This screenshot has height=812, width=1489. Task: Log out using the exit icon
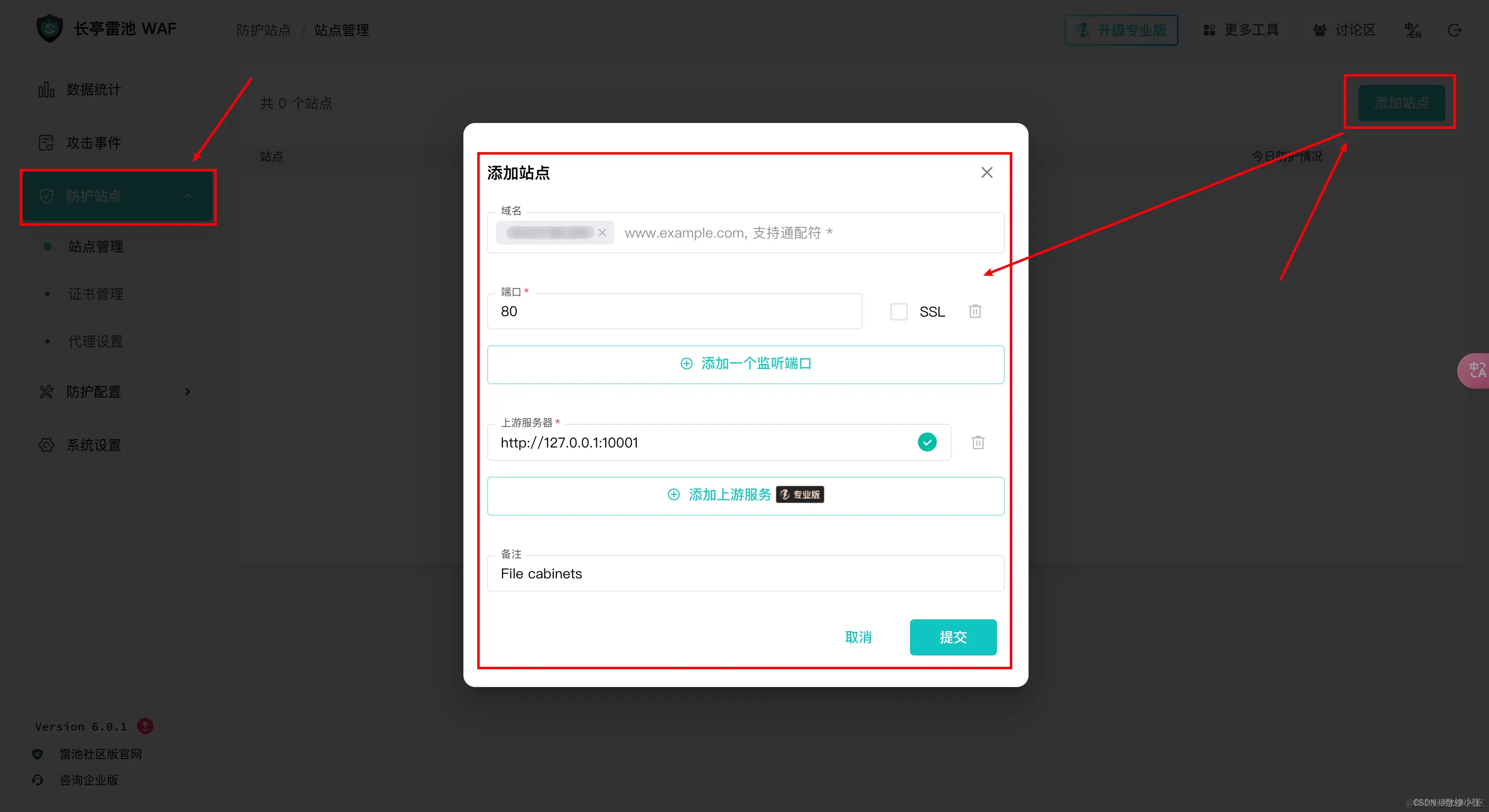click(1455, 30)
